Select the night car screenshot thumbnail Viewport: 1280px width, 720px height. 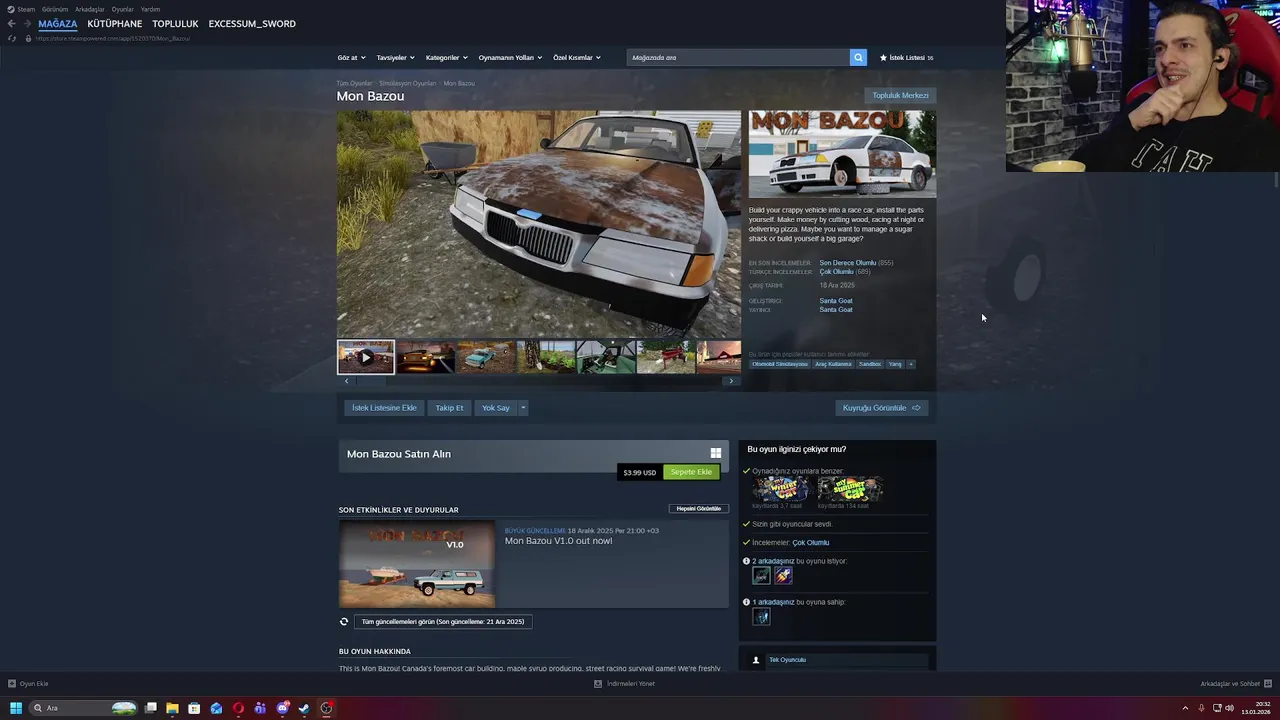tap(426, 357)
